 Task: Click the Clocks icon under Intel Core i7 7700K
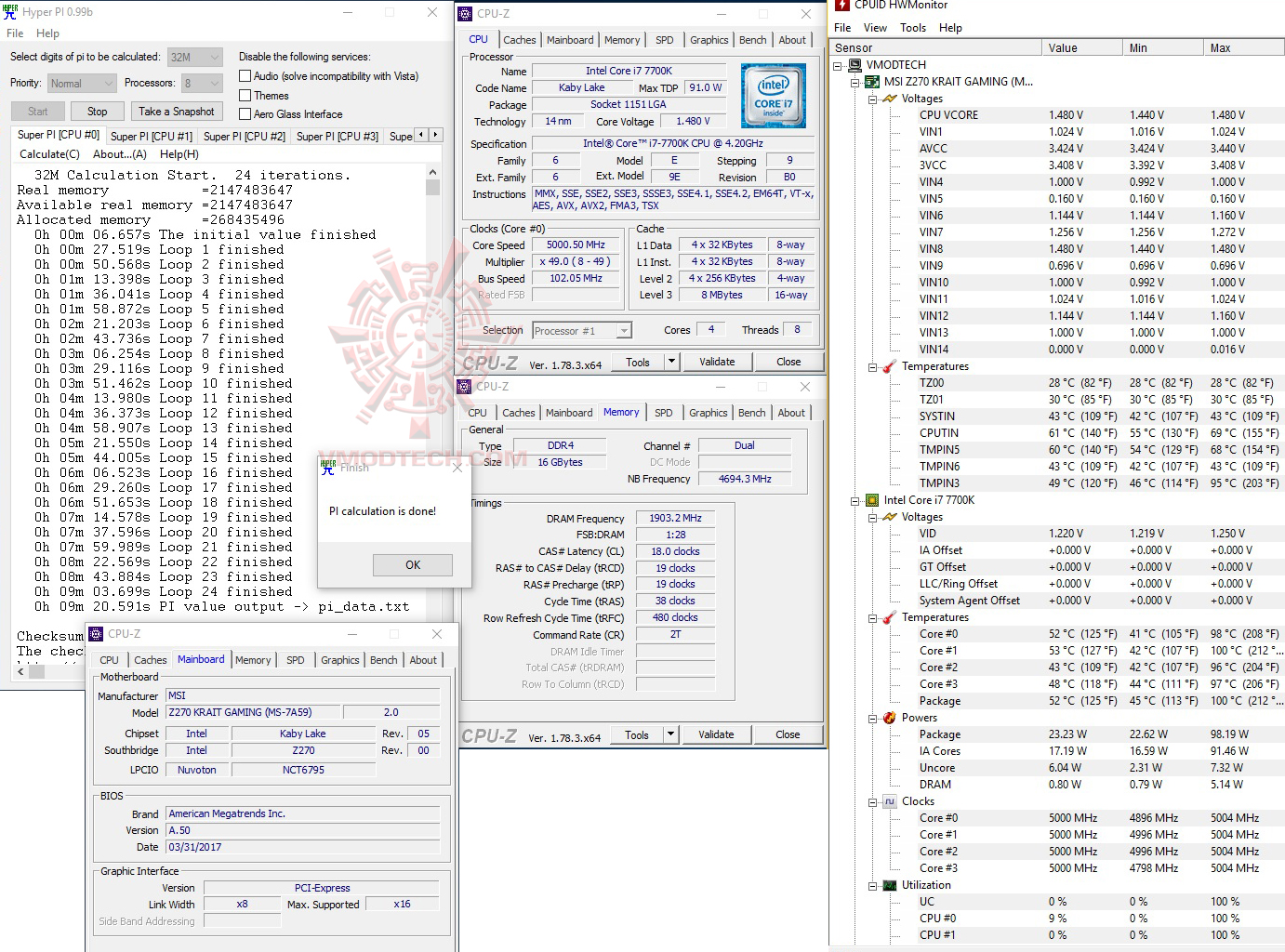coord(890,800)
